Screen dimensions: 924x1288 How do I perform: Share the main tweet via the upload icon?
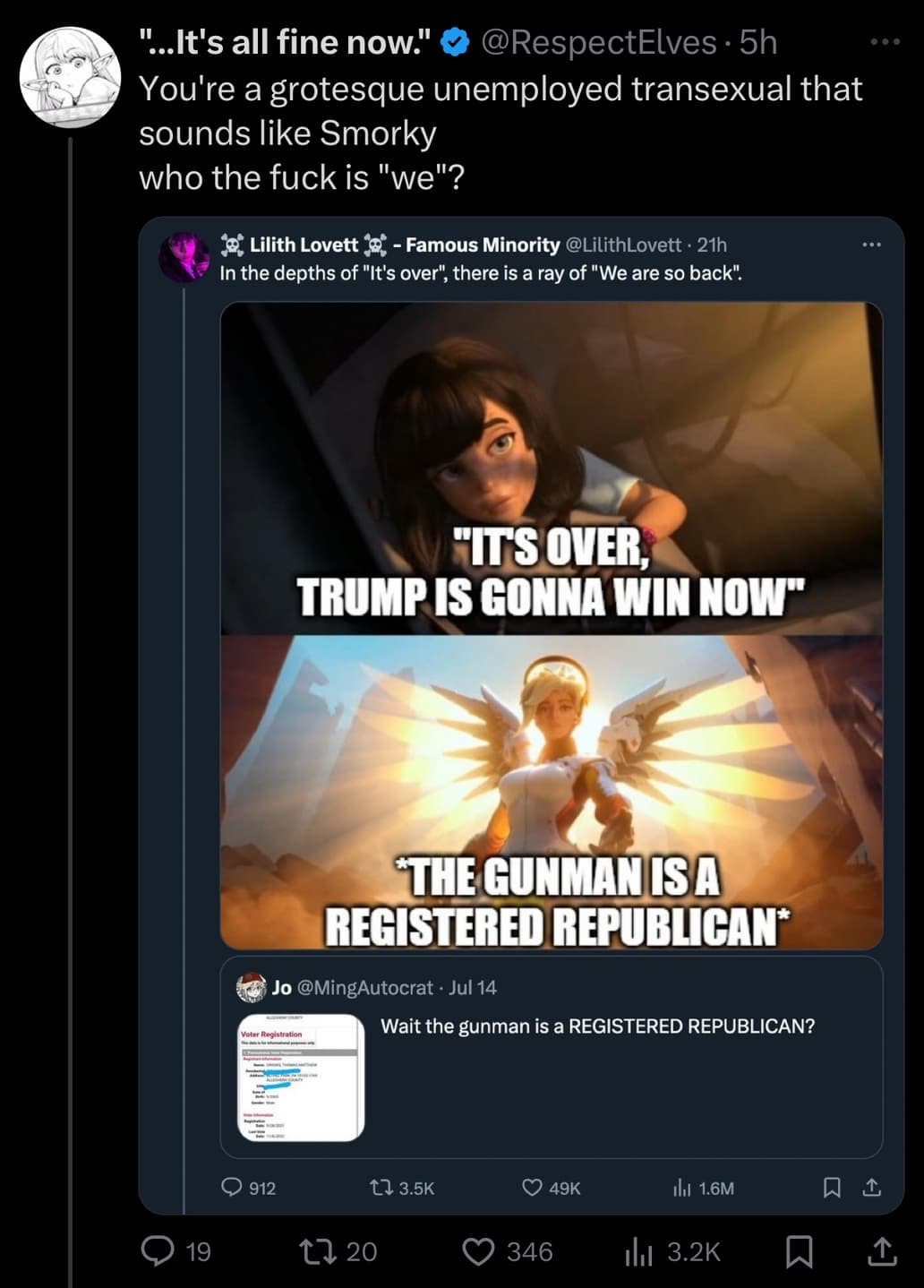(882, 1250)
